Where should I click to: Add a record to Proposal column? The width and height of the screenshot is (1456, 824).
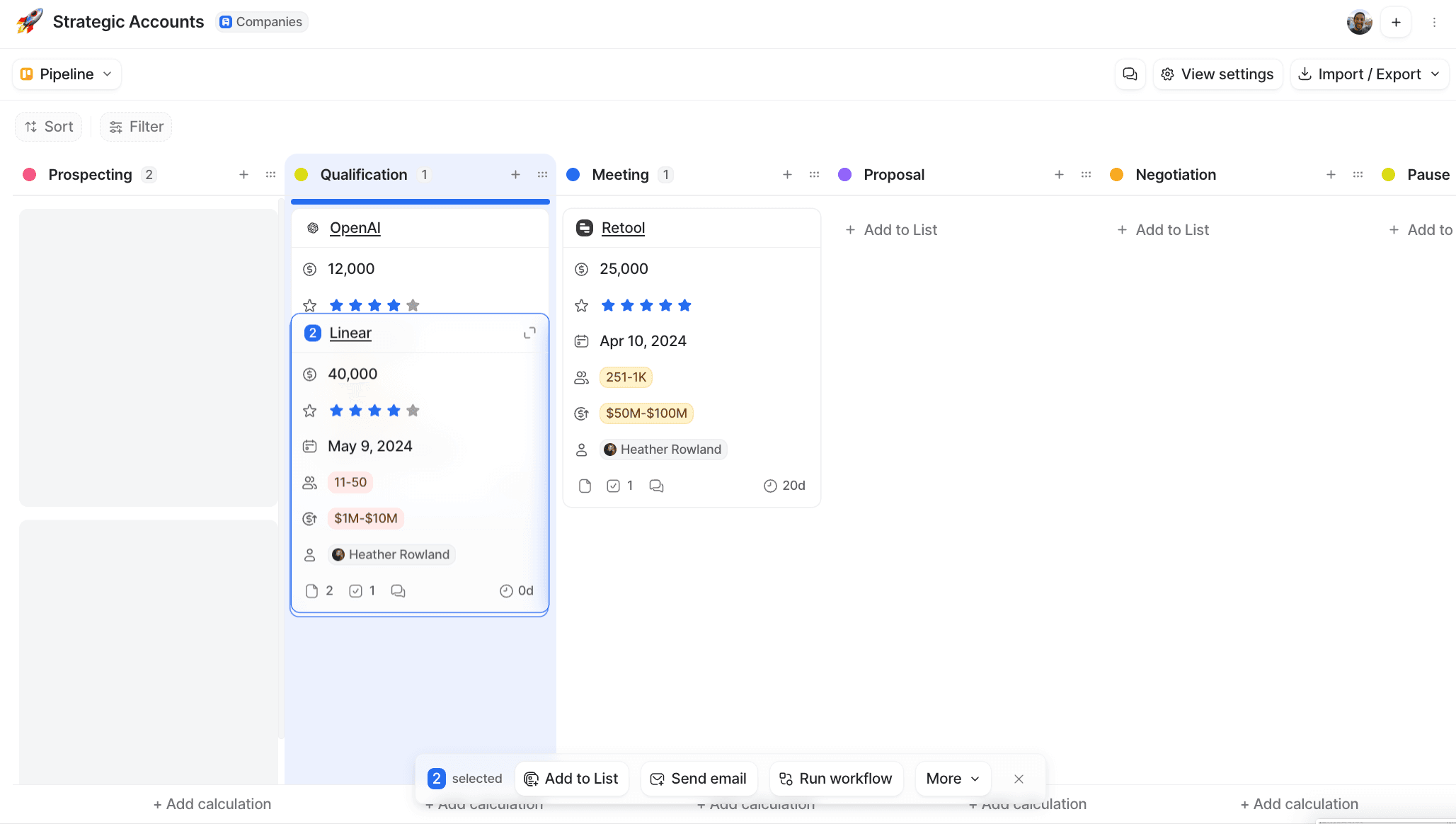point(1059,175)
